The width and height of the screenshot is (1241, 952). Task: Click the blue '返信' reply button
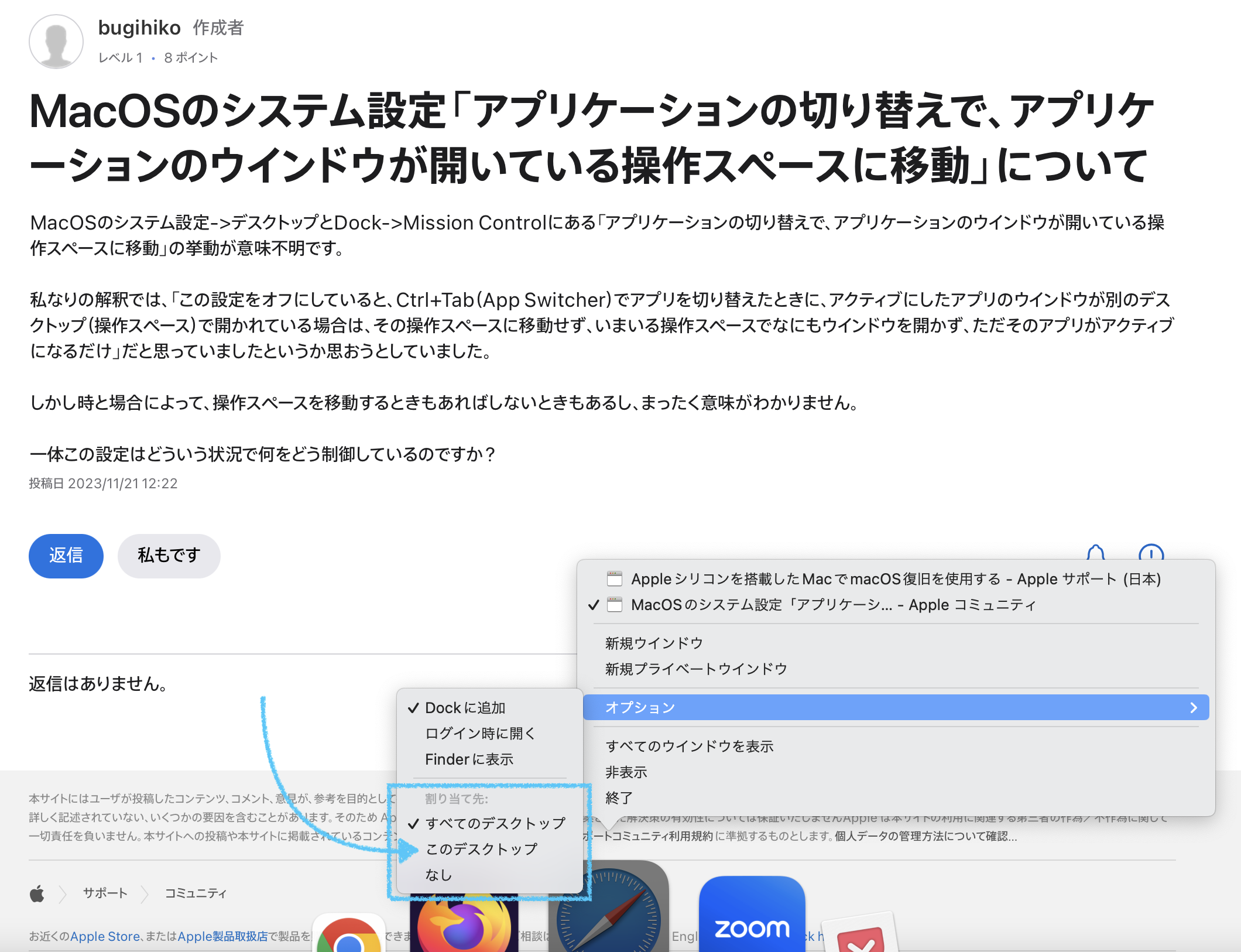(66, 556)
